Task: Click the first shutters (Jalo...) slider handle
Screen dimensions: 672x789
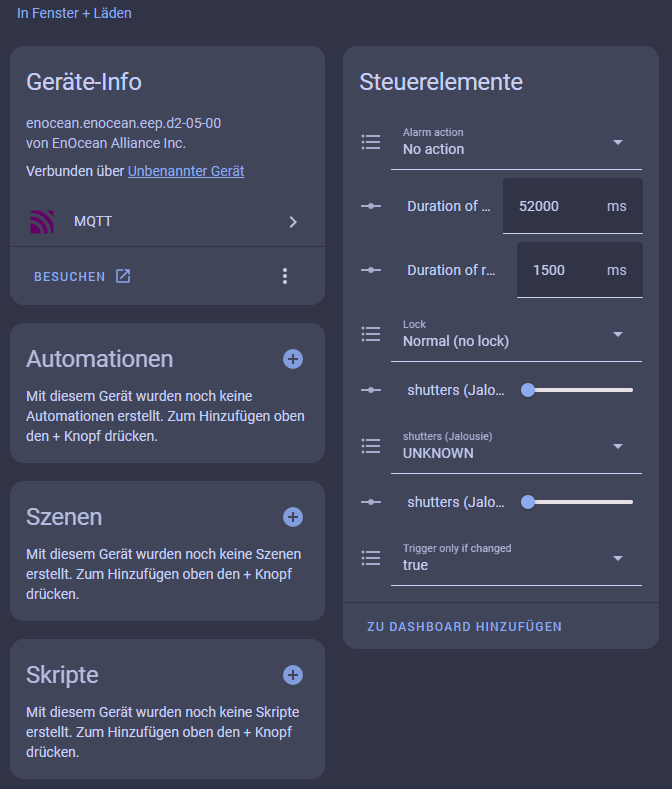Action: tap(528, 390)
